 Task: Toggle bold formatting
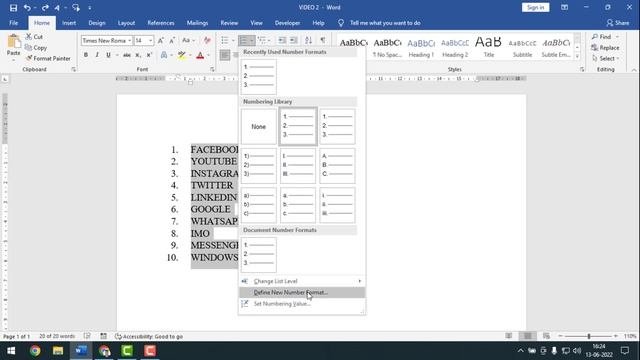(x=86, y=55)
